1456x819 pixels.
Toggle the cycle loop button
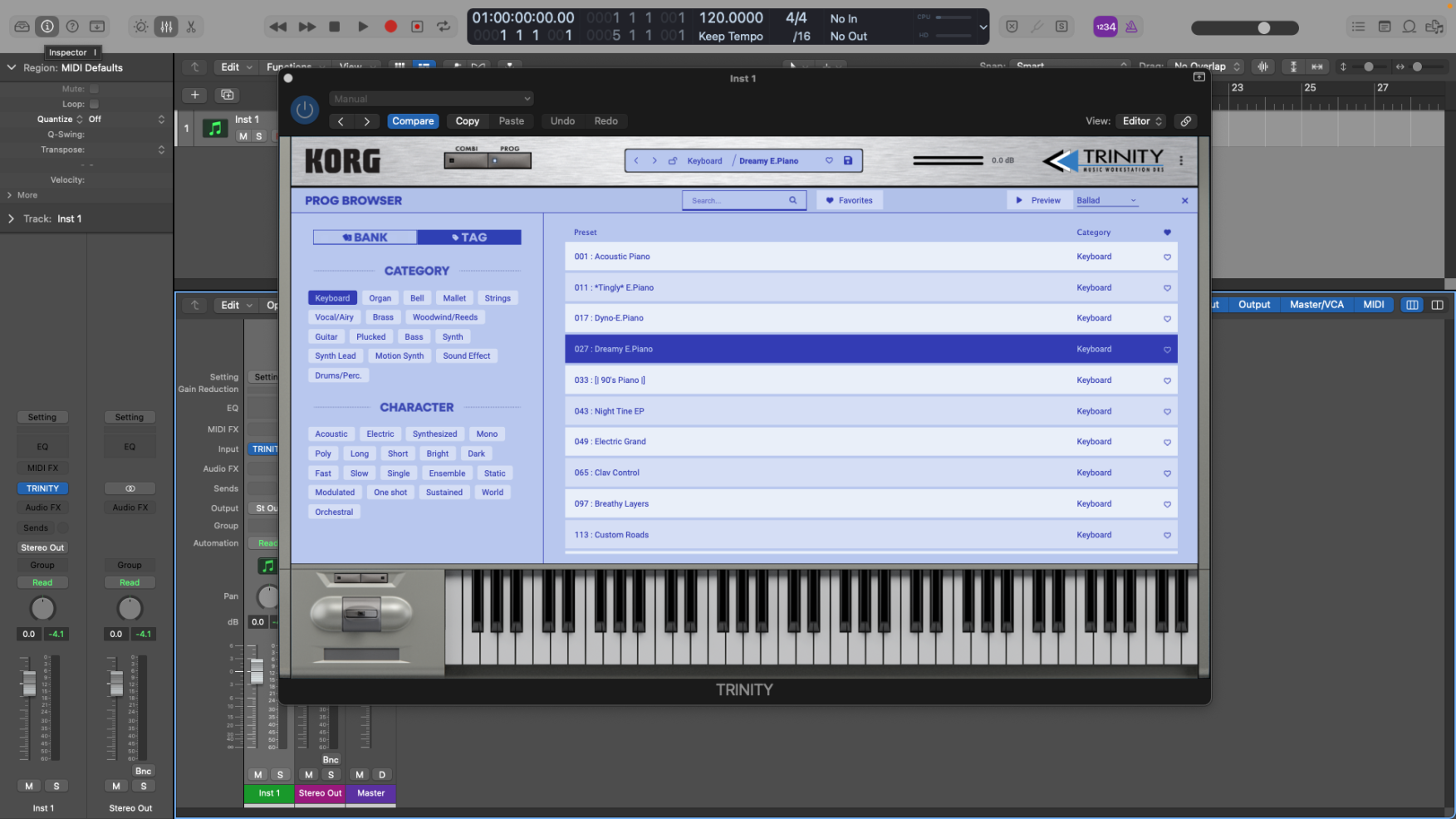point(444,27)
